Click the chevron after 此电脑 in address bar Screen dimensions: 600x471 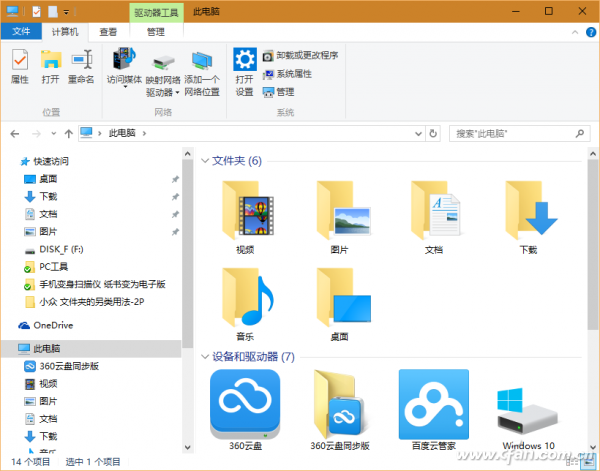[x=144, y=134]
